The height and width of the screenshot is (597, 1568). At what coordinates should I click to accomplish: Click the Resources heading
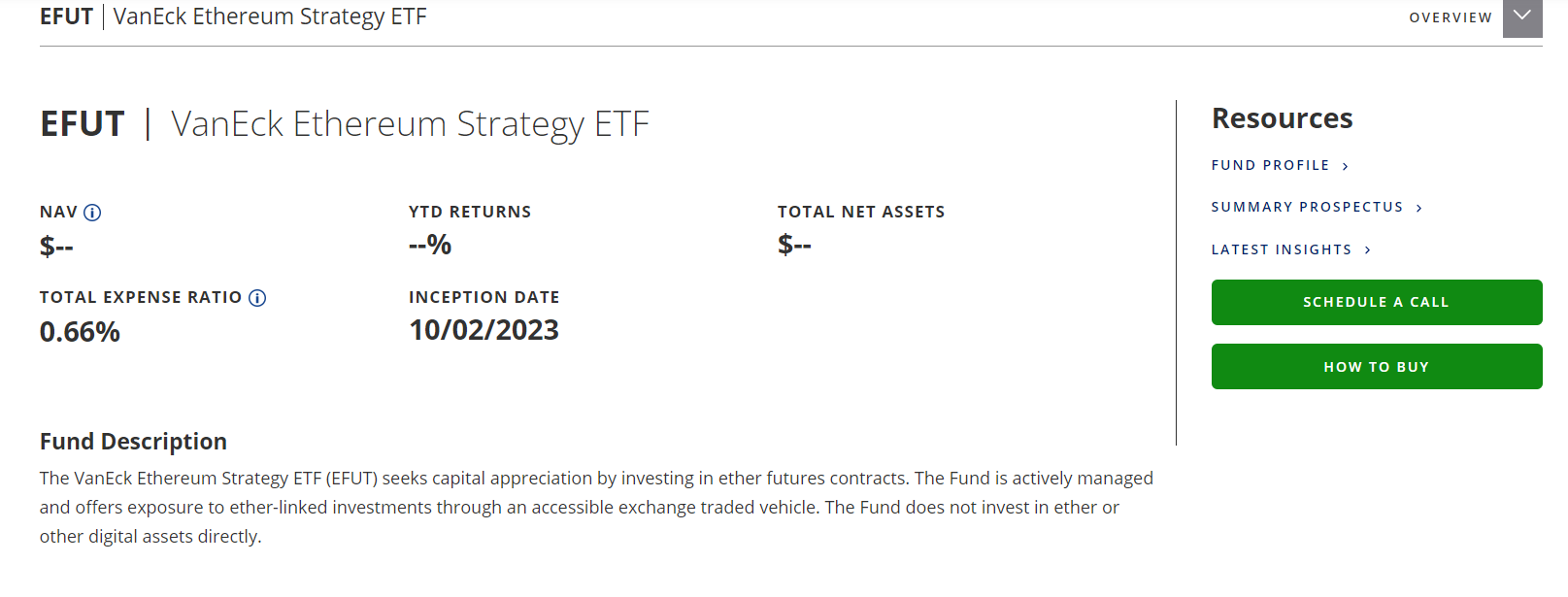(x=1282, y=118)
